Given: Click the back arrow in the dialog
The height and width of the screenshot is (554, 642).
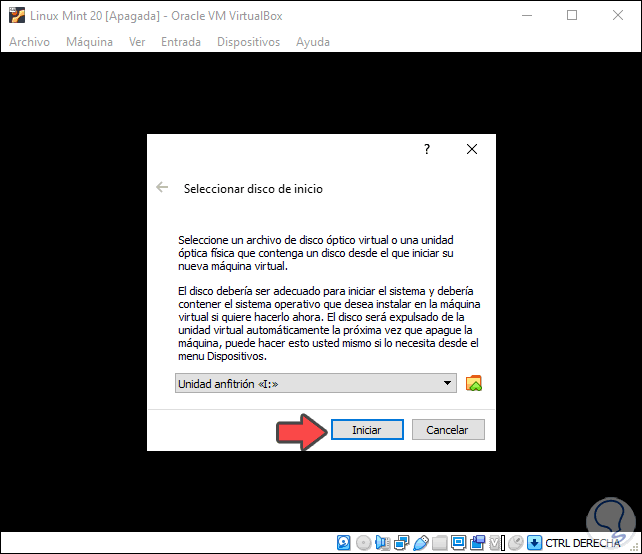Looking at the screenshot, I should [162, 188].
